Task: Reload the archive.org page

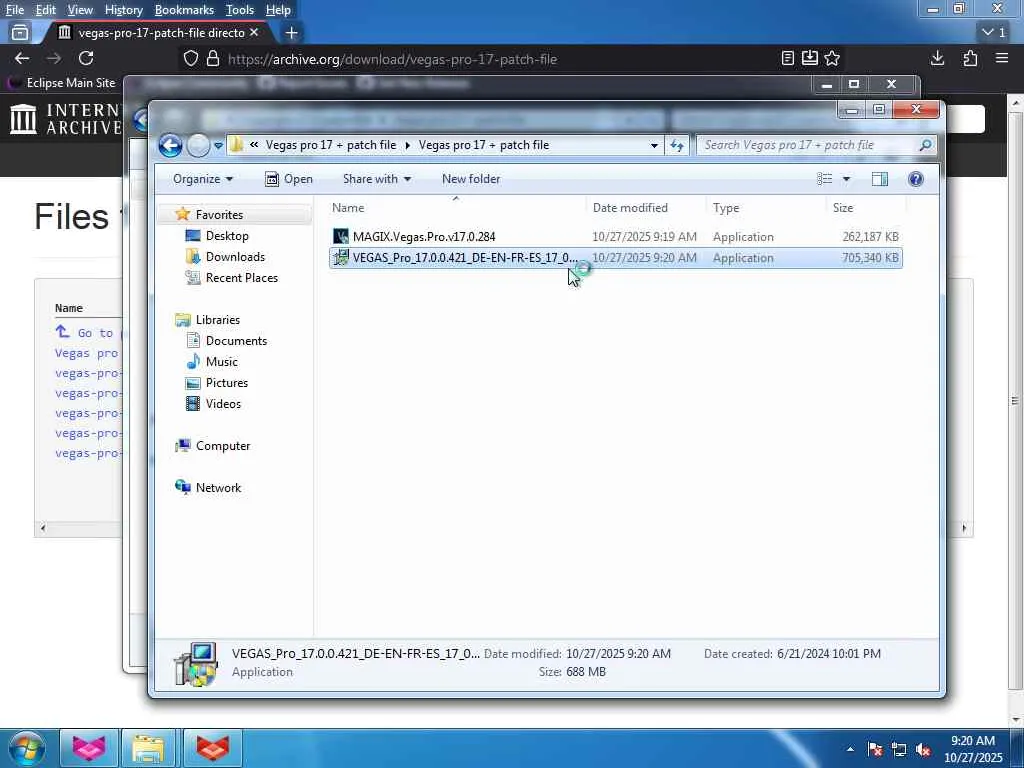Action: (86, 59)
